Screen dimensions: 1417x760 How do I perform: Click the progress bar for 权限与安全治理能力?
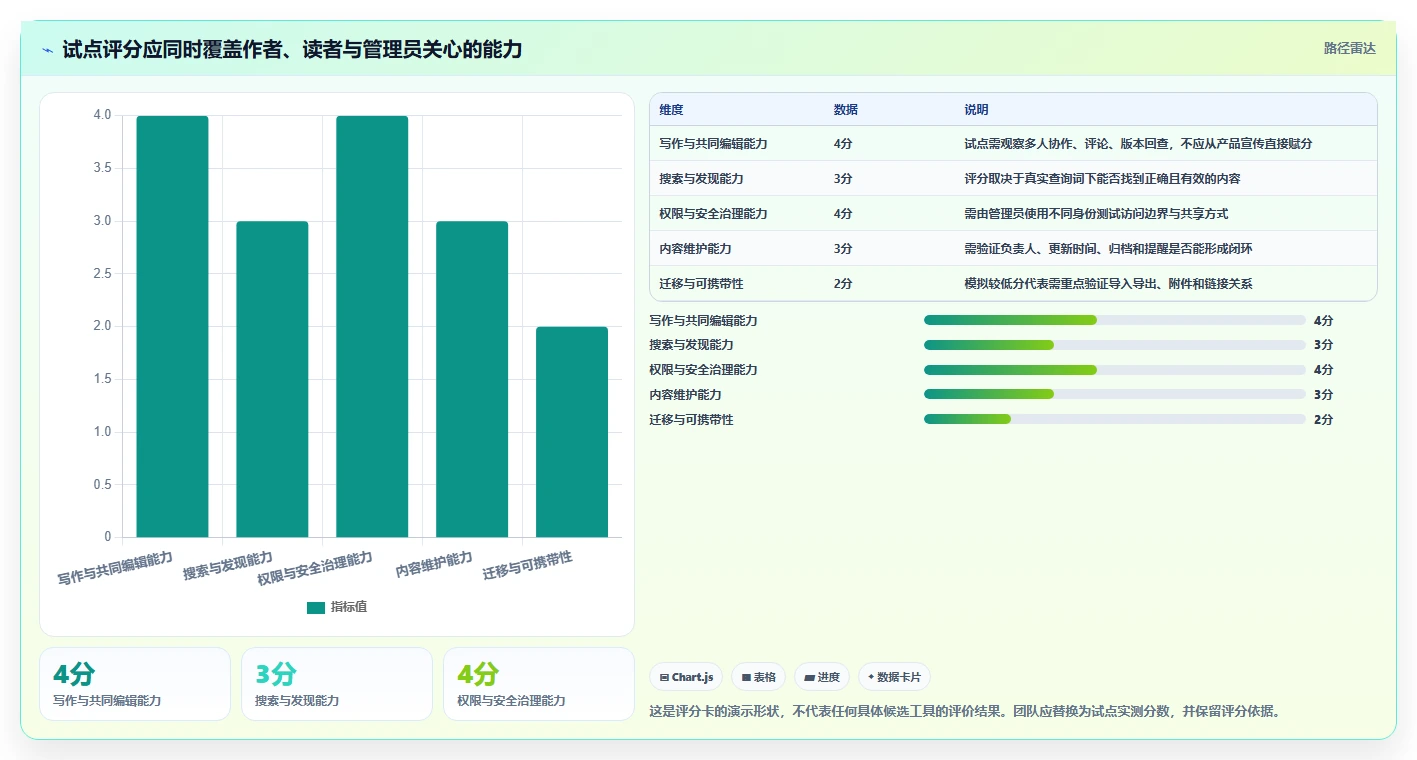pos(1115,370)
